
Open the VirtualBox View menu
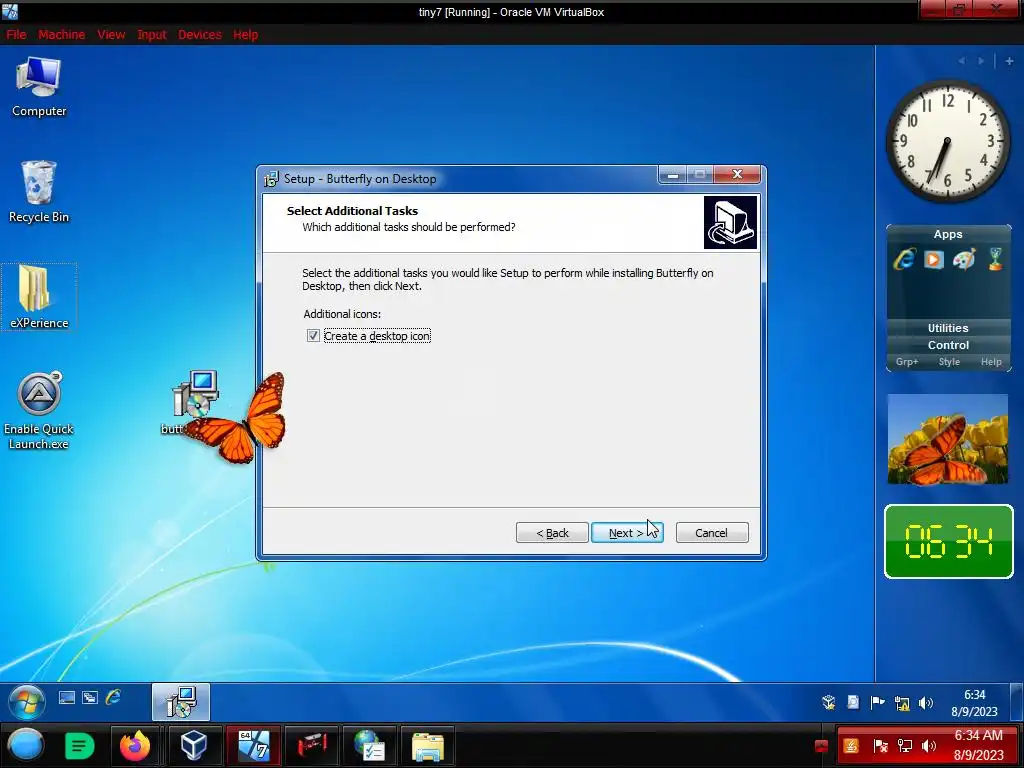111,35
